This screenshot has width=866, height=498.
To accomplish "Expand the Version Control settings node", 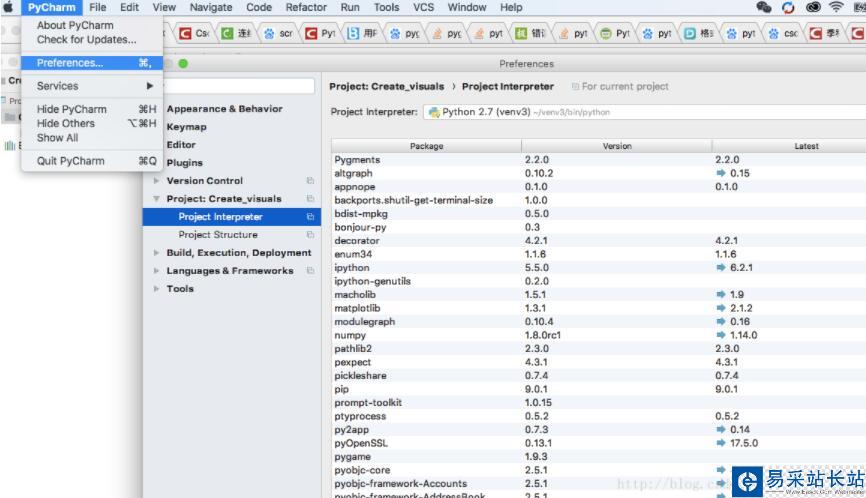I will pyautogui.click(x=157, y=181).
